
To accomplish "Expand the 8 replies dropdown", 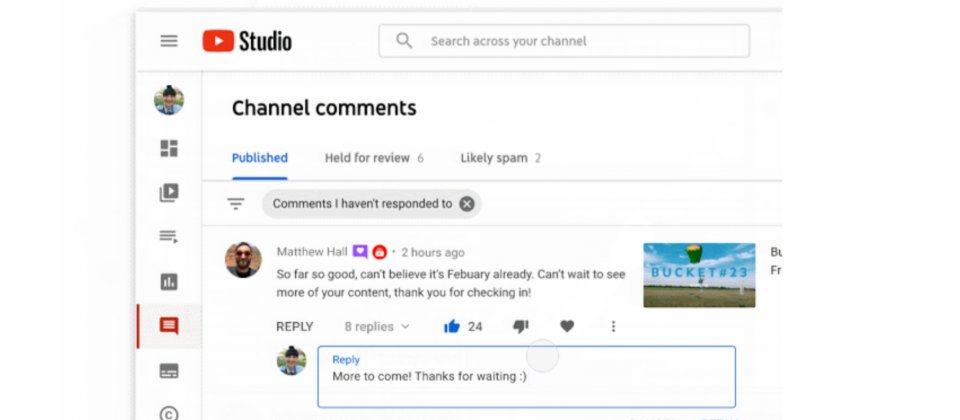I will point(377,327).
